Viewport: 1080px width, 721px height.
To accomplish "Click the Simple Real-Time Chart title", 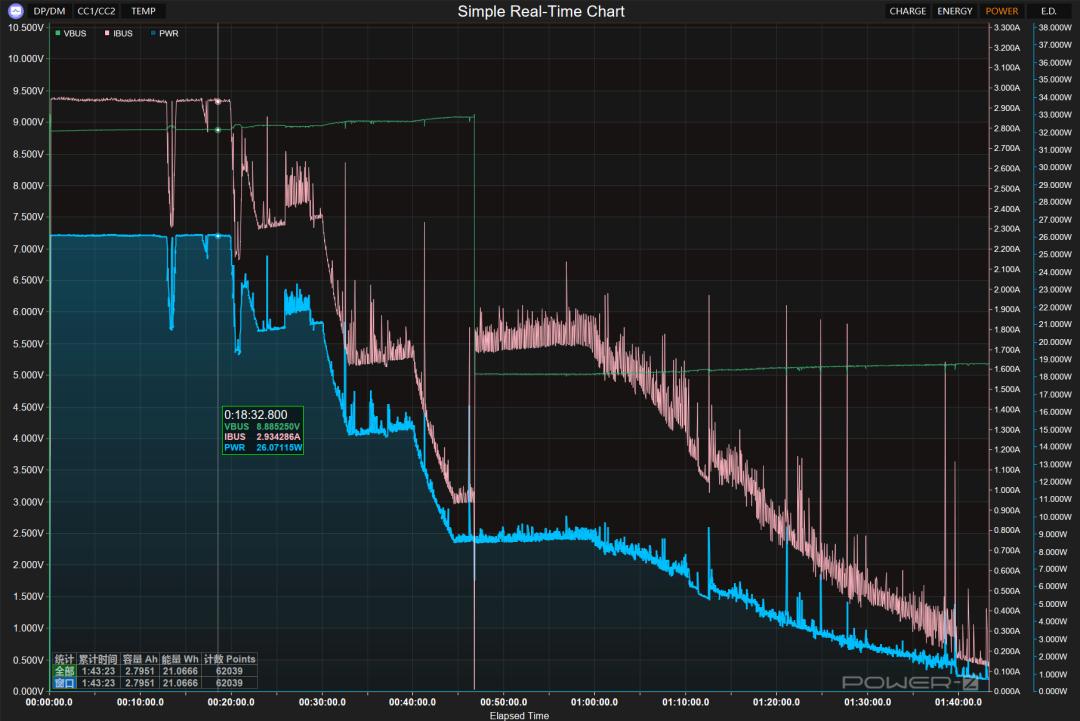I will [541, 11].
